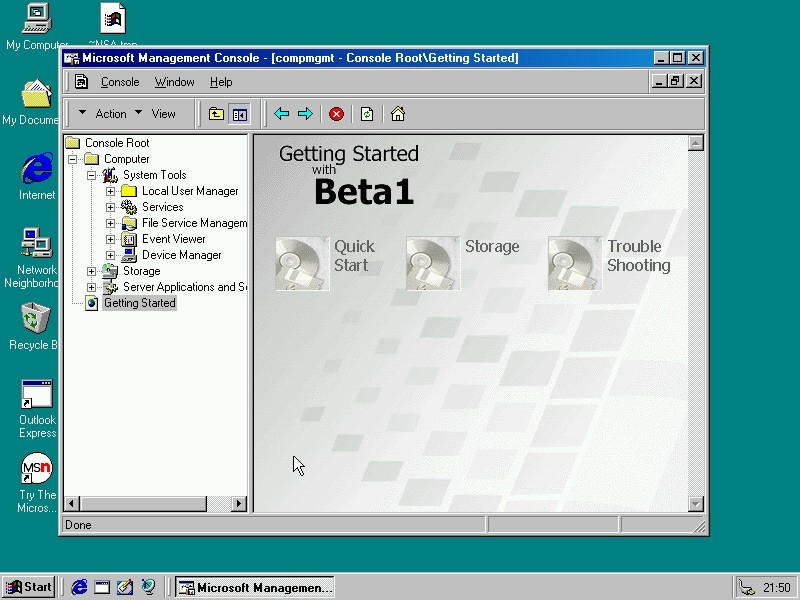Collapse the System Tools tree node
This screenshot has height=600, width=800.
92,175
